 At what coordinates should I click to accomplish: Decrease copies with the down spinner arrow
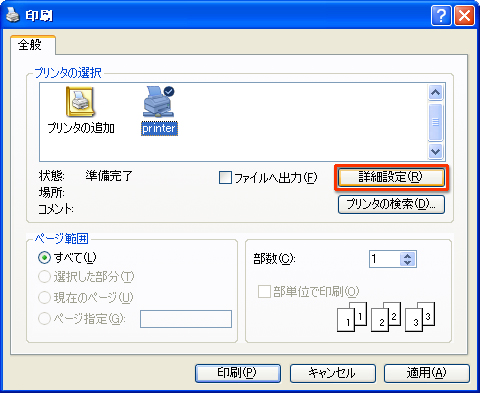pos(408,263)
